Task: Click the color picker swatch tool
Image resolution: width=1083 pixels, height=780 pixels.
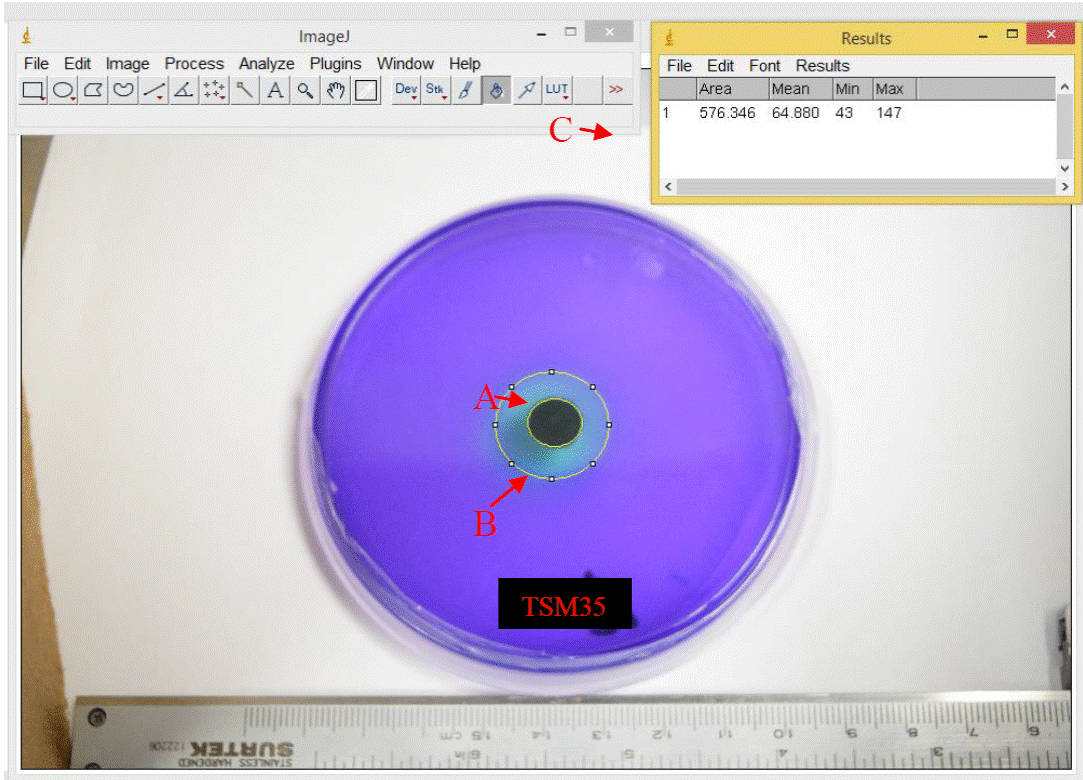Action: pyautogui.click(x=366, y=90)
